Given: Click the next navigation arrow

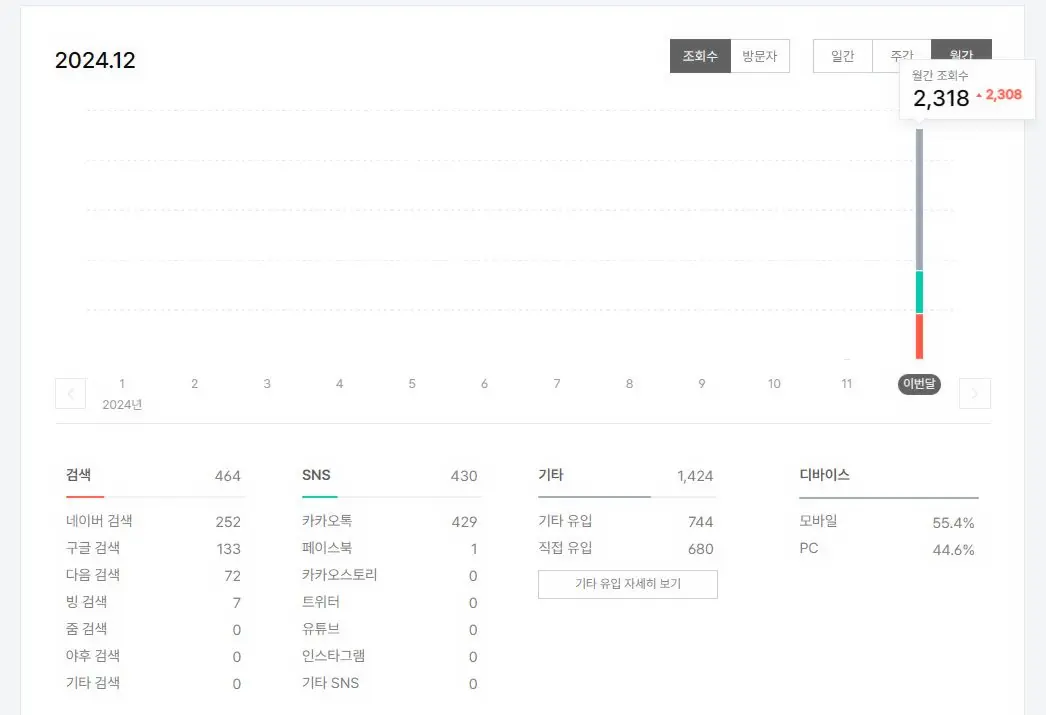Looking at the screenshot, I should [x=975, y=393].
